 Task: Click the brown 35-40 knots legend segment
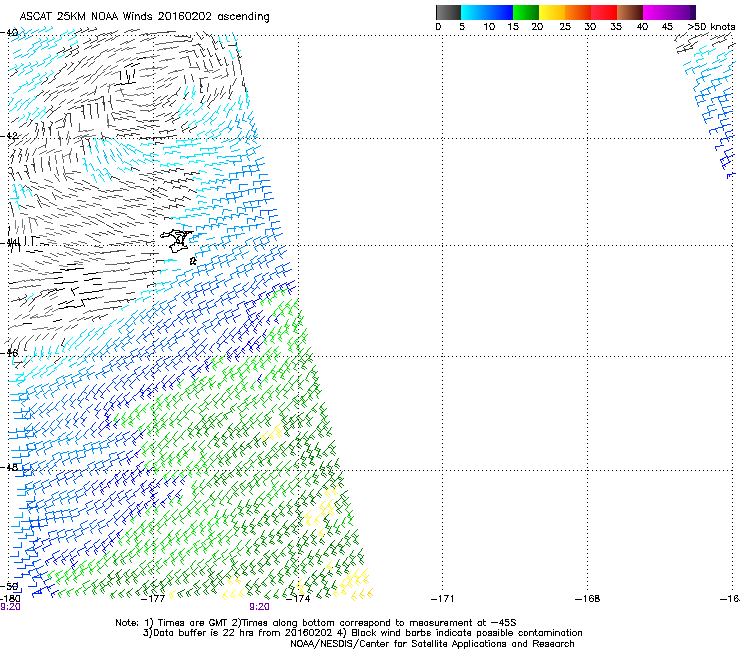point(630,12)
